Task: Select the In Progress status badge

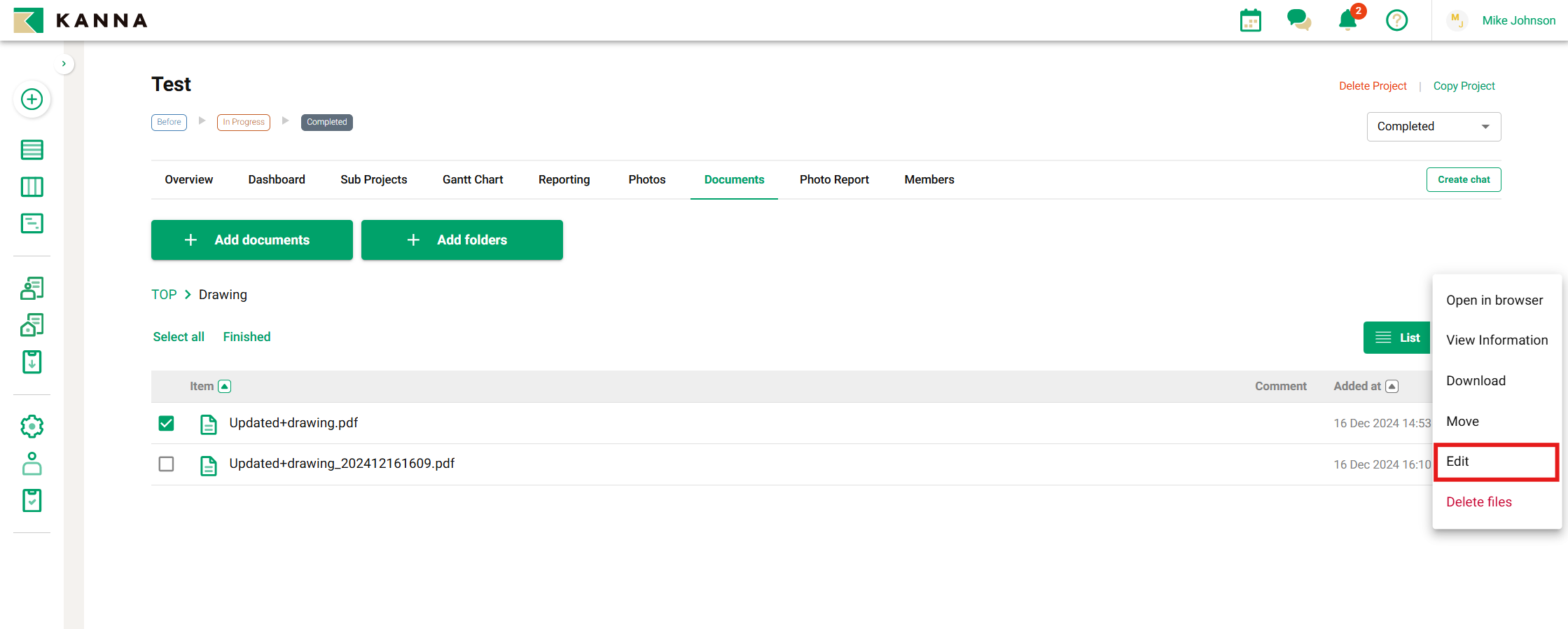Action: pos(243,122)
